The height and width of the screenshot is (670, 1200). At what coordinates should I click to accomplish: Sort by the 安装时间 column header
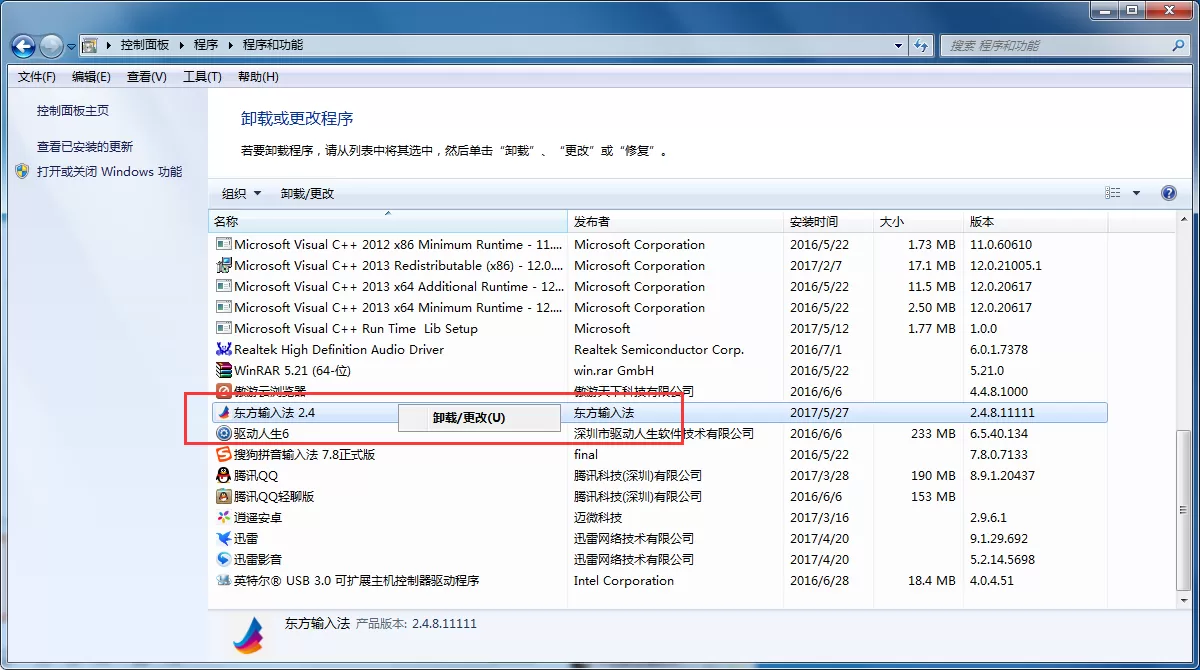[828, 221]
